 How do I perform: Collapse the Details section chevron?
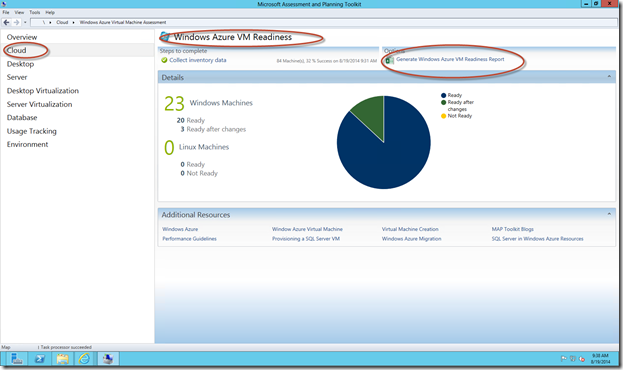[609, 76]
